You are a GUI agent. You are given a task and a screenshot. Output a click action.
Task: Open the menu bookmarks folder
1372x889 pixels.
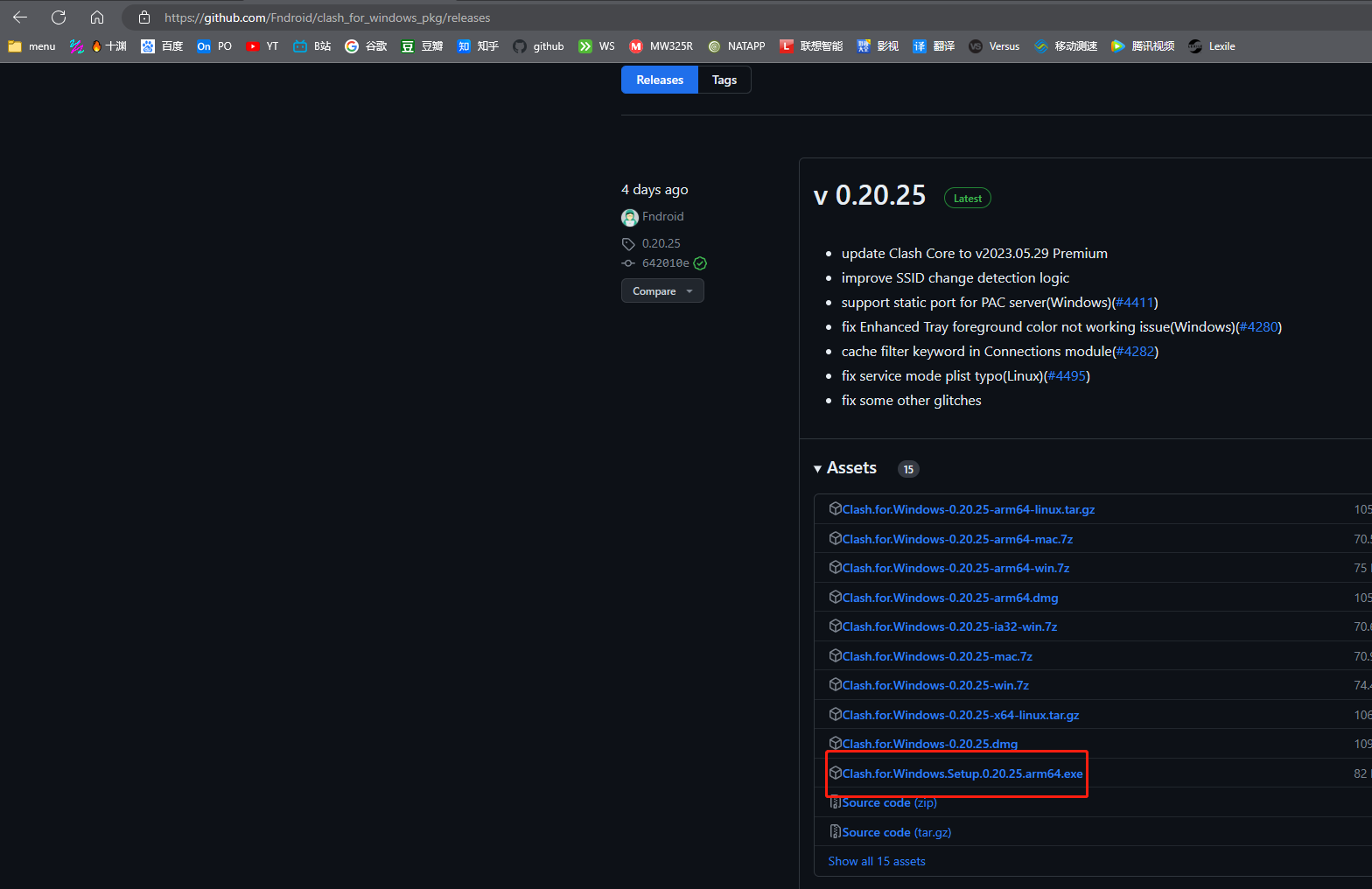[31, 46]
